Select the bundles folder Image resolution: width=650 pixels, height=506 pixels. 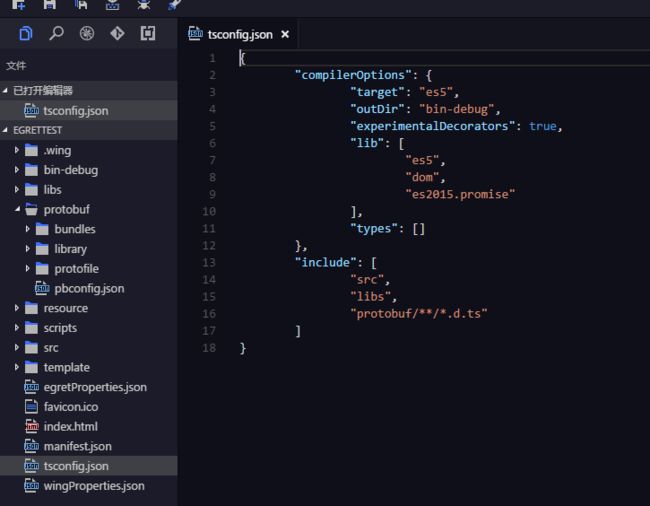89,229
